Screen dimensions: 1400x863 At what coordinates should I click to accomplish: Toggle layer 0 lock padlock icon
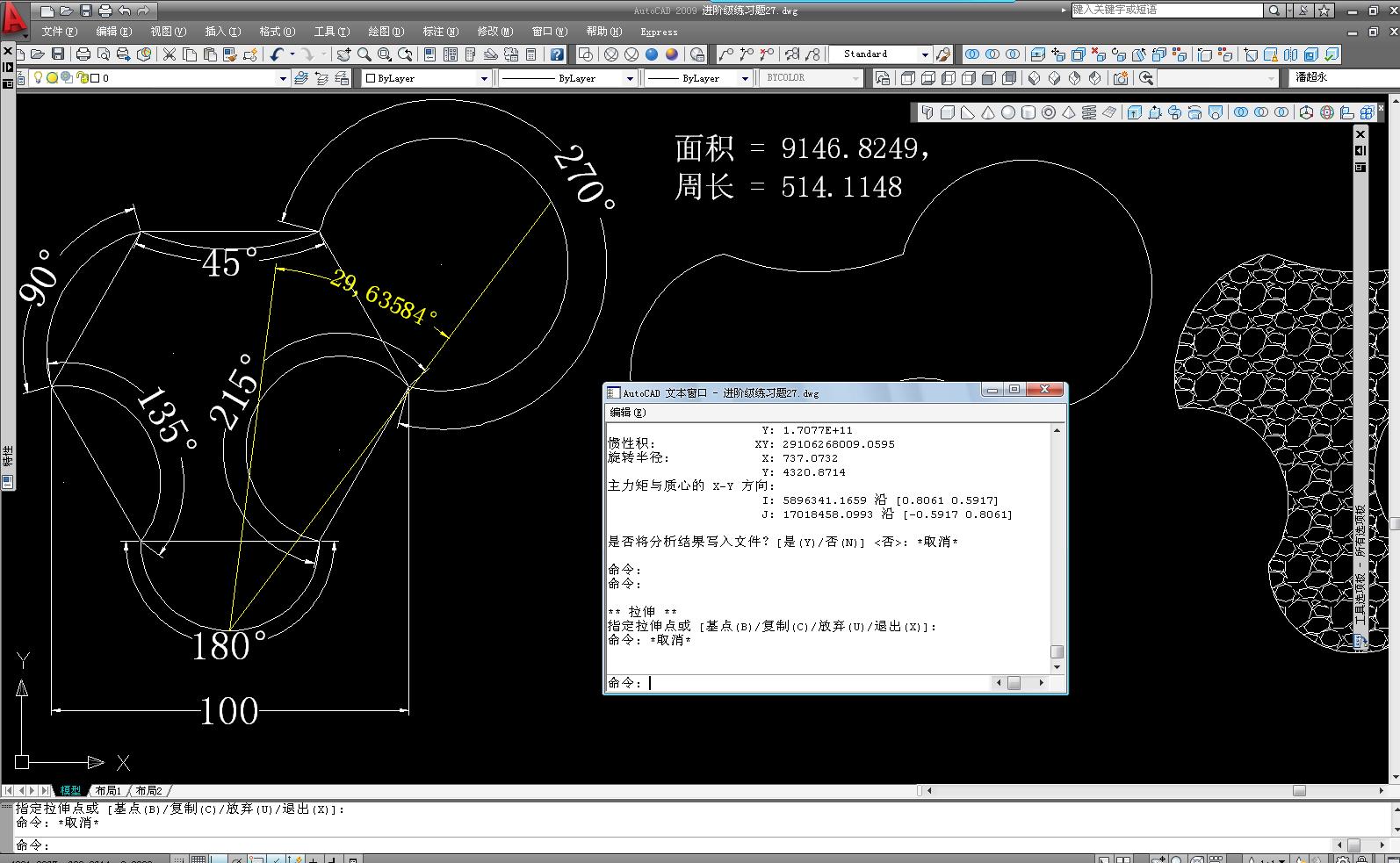(x=82, y=77)
